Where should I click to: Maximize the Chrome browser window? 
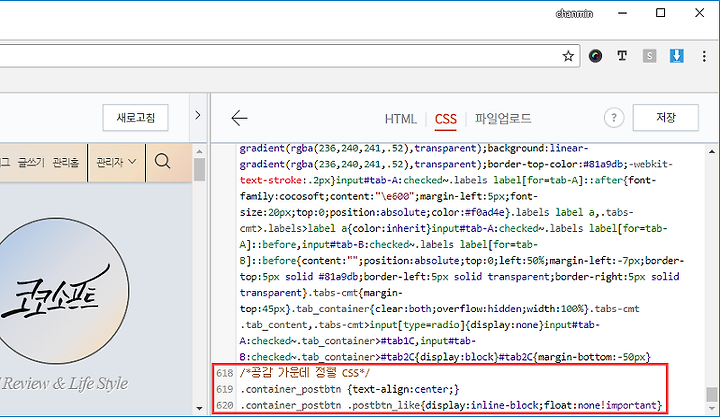point(660,13)
